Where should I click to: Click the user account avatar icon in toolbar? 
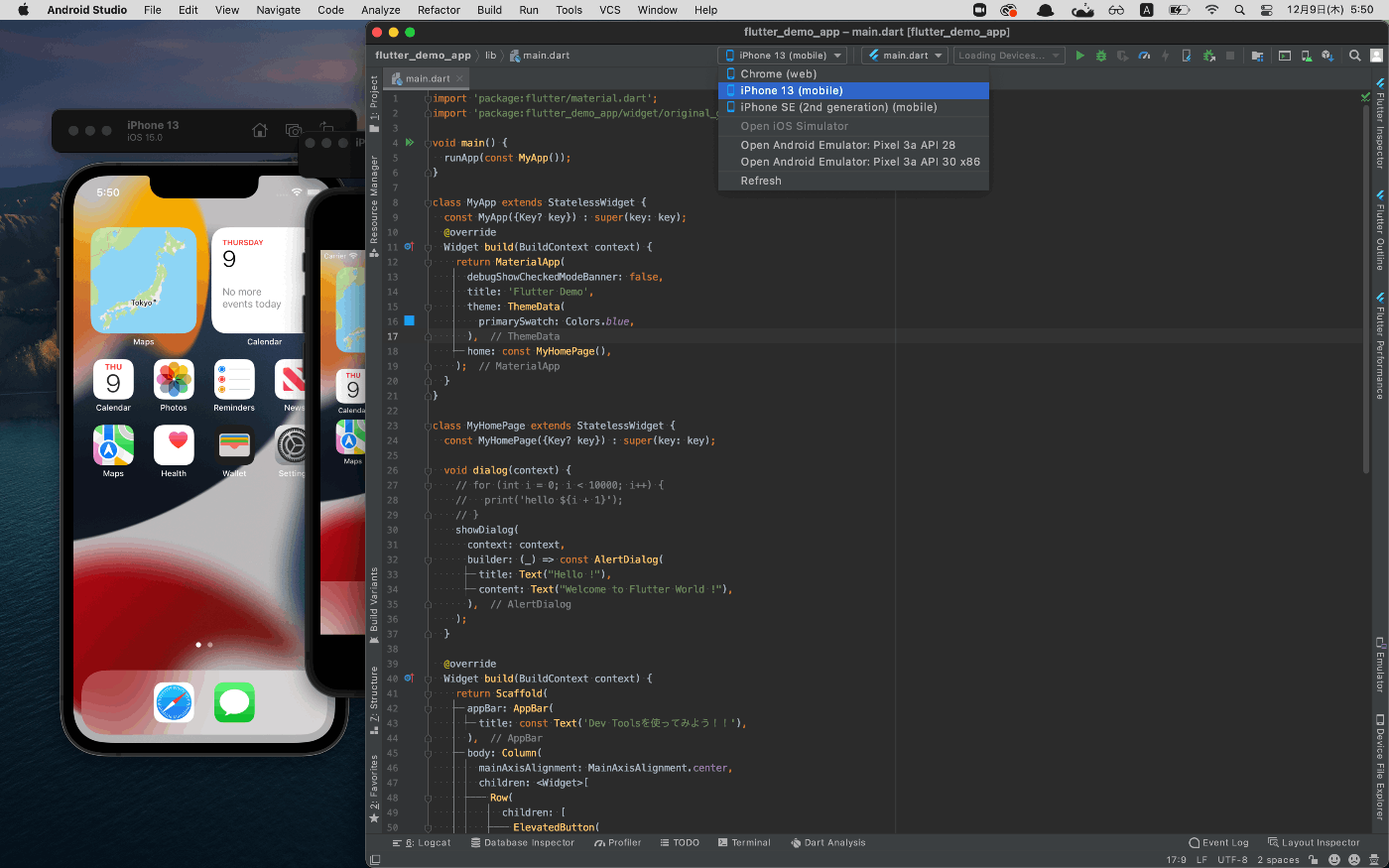[x=1376, y=56]
